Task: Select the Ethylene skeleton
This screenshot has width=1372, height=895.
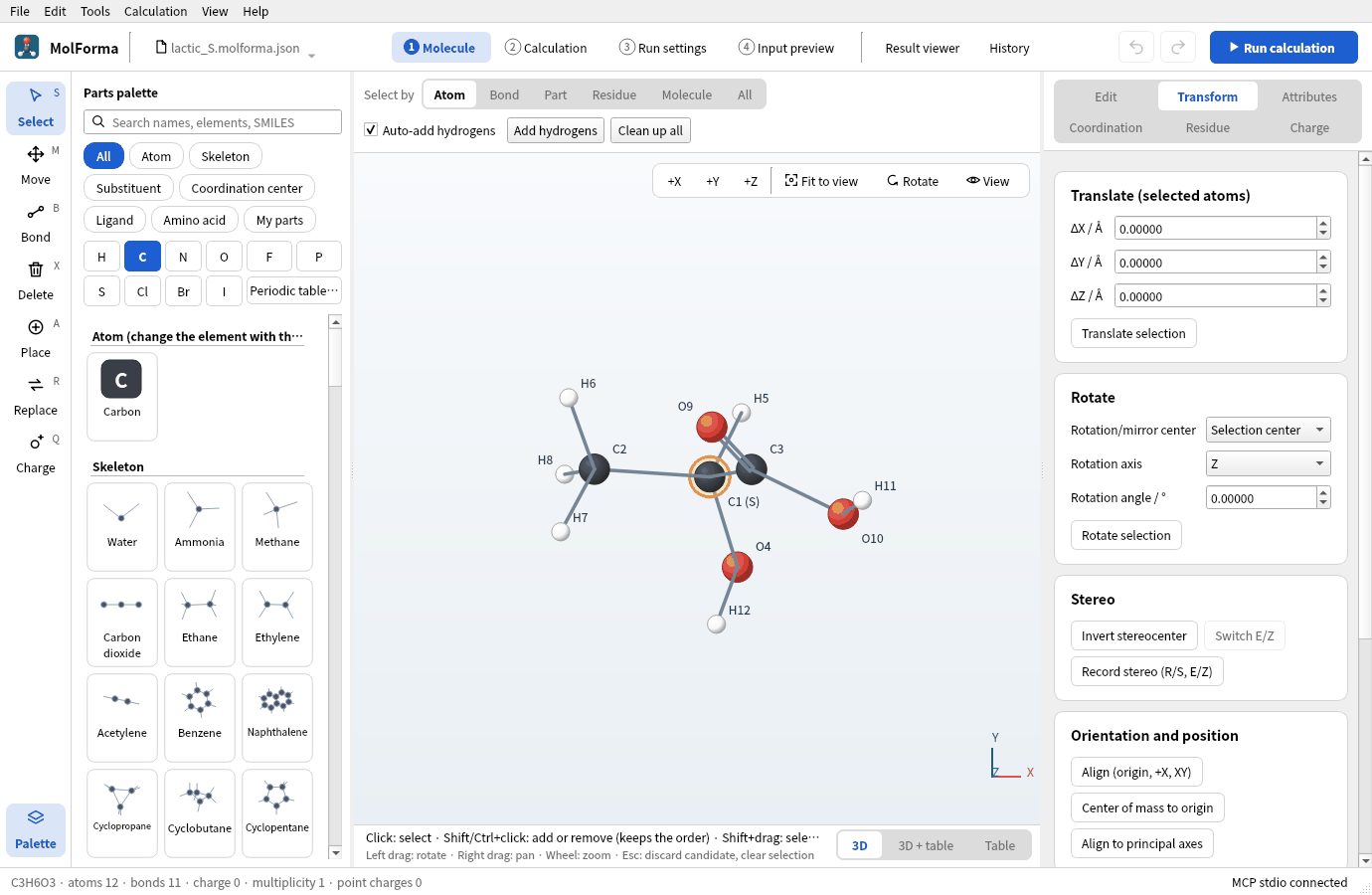Action: point(277,623)
